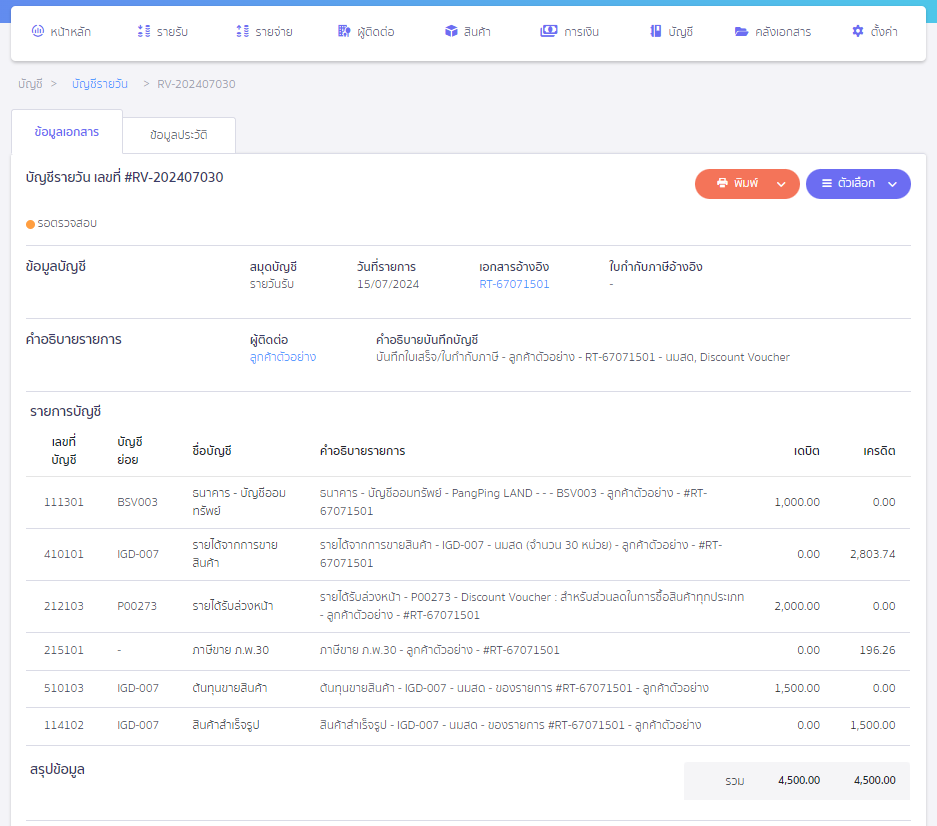Screen dimensions: 937x826
Task: Open contact ลูกค้าตัวอย่าง link
Action: (283, 357)
